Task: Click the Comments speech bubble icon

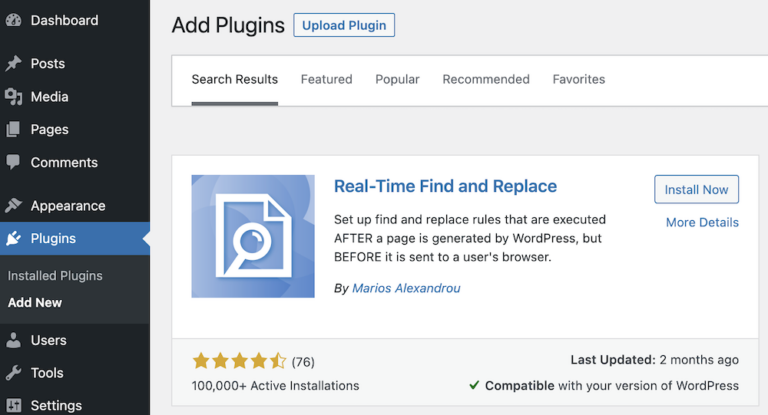Action: point(13,162)
